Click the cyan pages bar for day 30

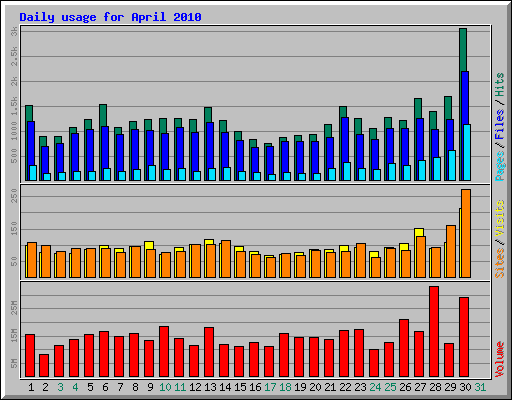pos(467,153)
